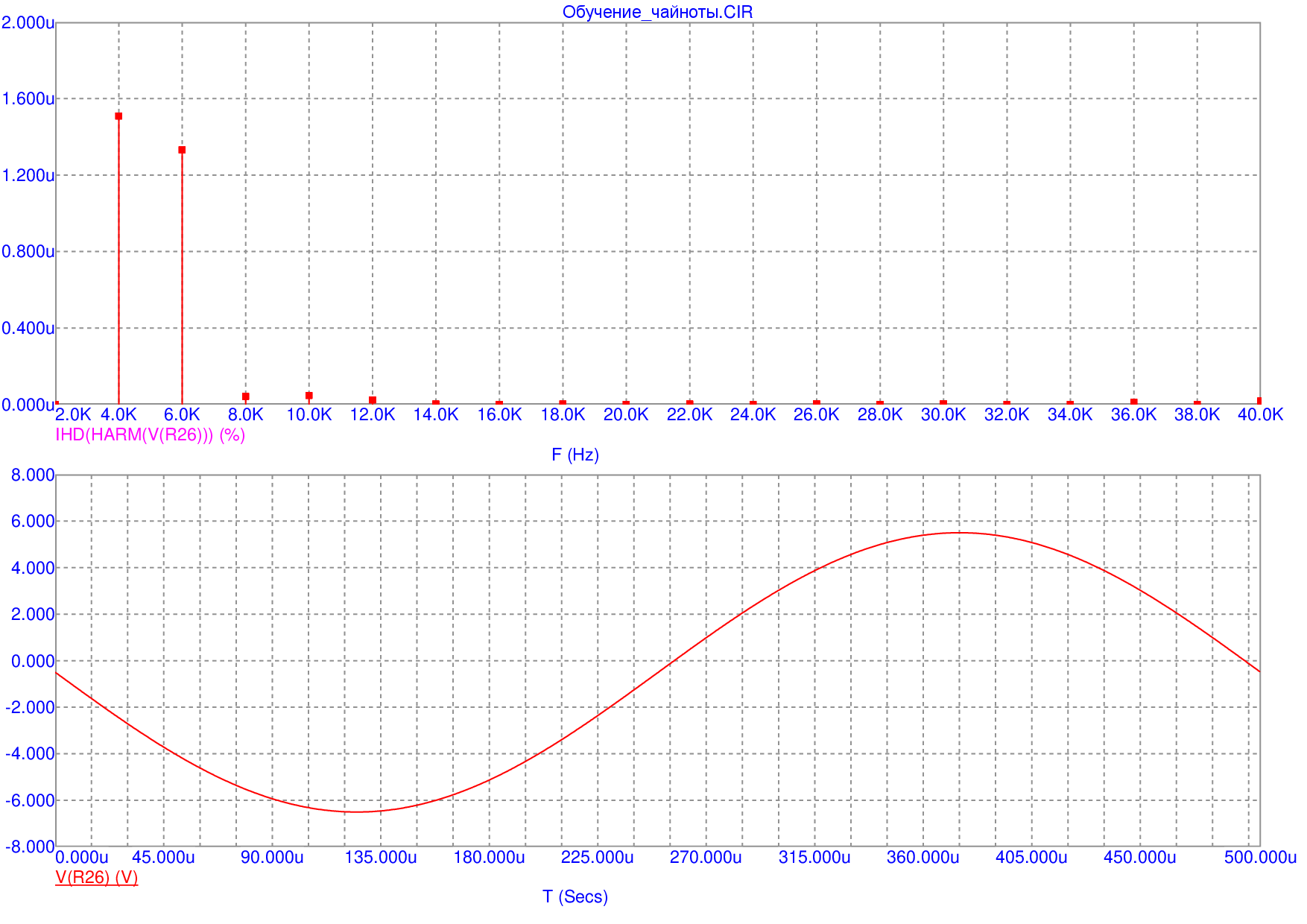1307x924 pixels.
Task: Click the 0.800u Y-axis label
Action: coord(28,251)
